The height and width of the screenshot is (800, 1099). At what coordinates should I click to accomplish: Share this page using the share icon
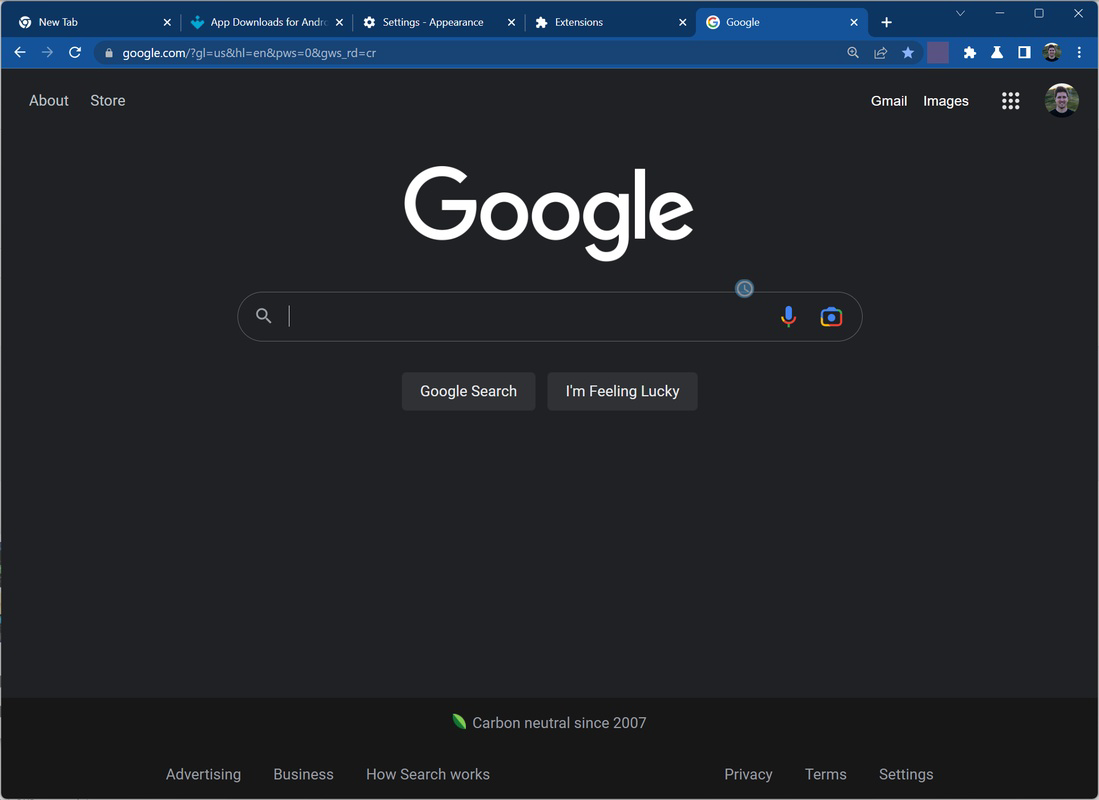point(880,52)
